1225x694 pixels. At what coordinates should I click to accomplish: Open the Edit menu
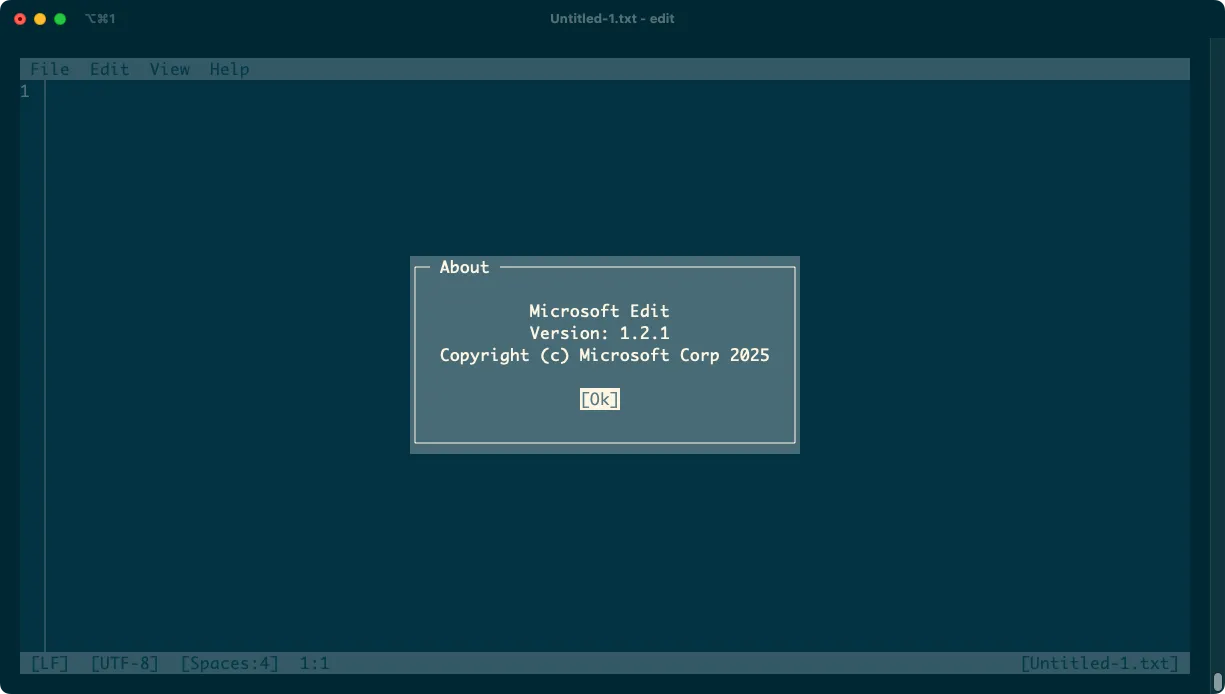pos(110,69)
